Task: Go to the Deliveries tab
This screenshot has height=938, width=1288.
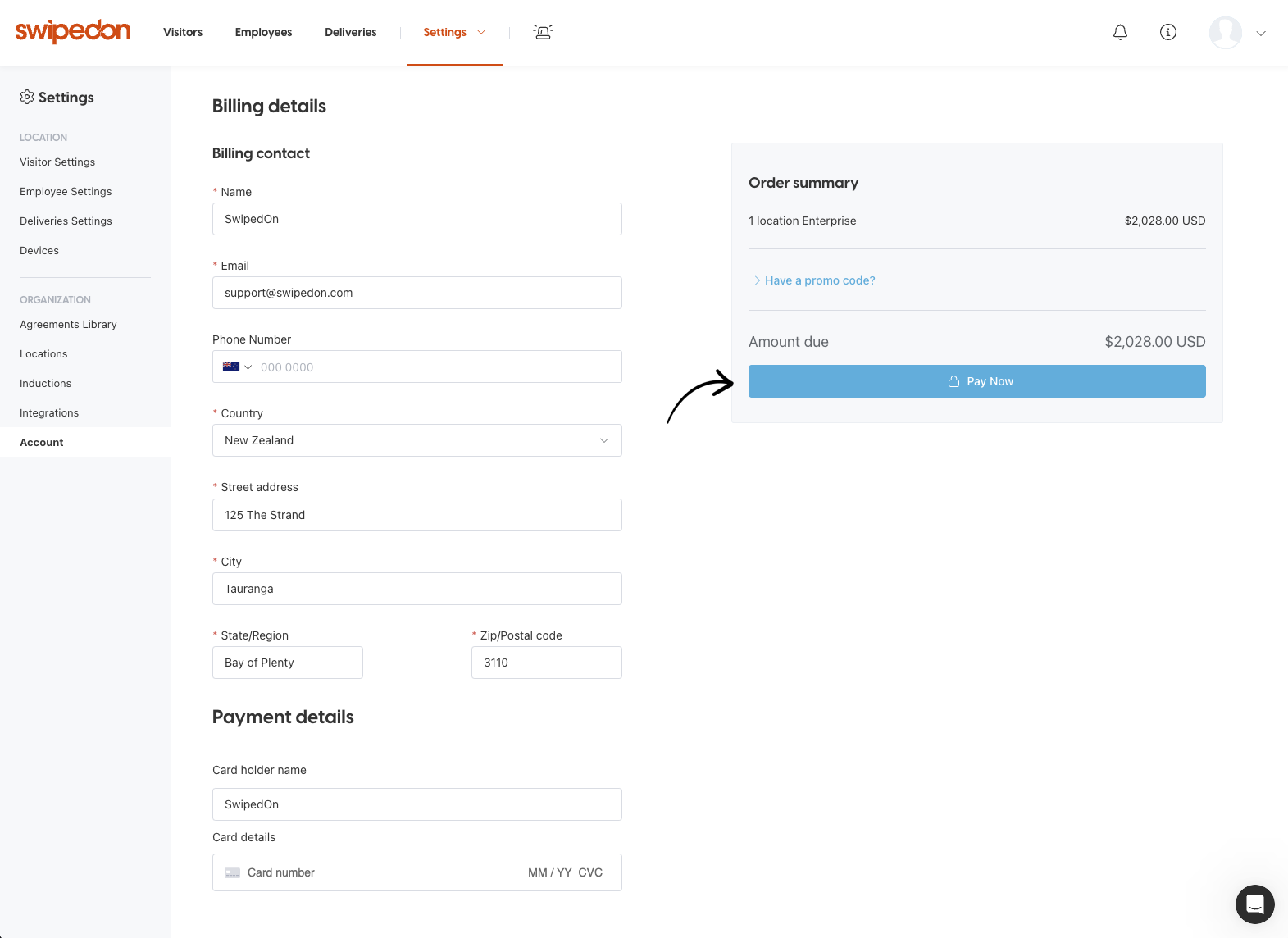Action: coord(351,32)
